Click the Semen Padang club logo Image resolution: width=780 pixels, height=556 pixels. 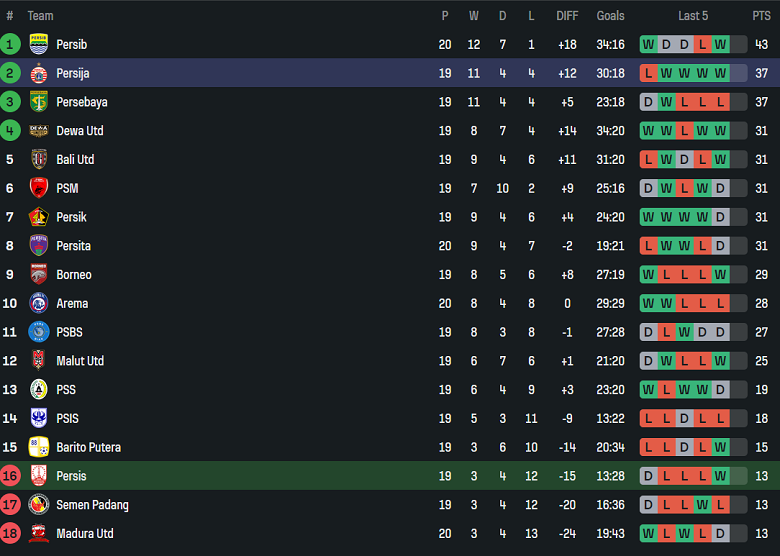[x=39, y=505]
